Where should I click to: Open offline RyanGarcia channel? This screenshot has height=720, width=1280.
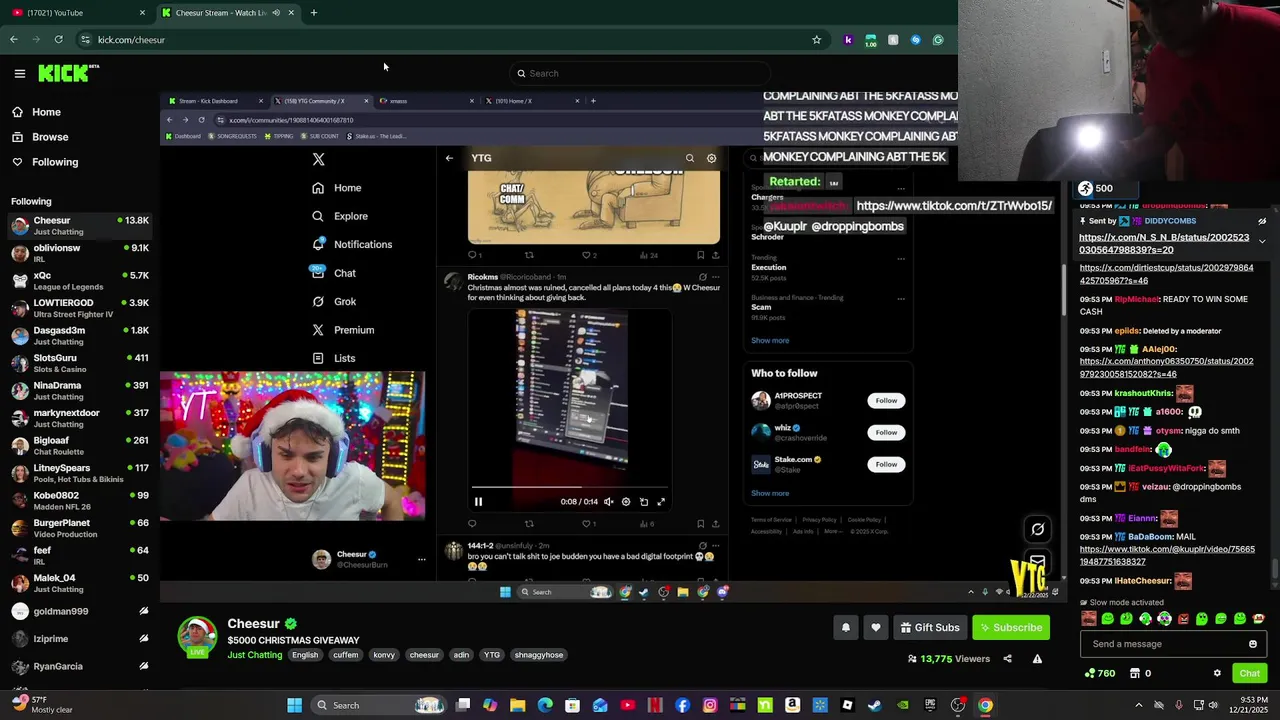(x=80, y=666)
